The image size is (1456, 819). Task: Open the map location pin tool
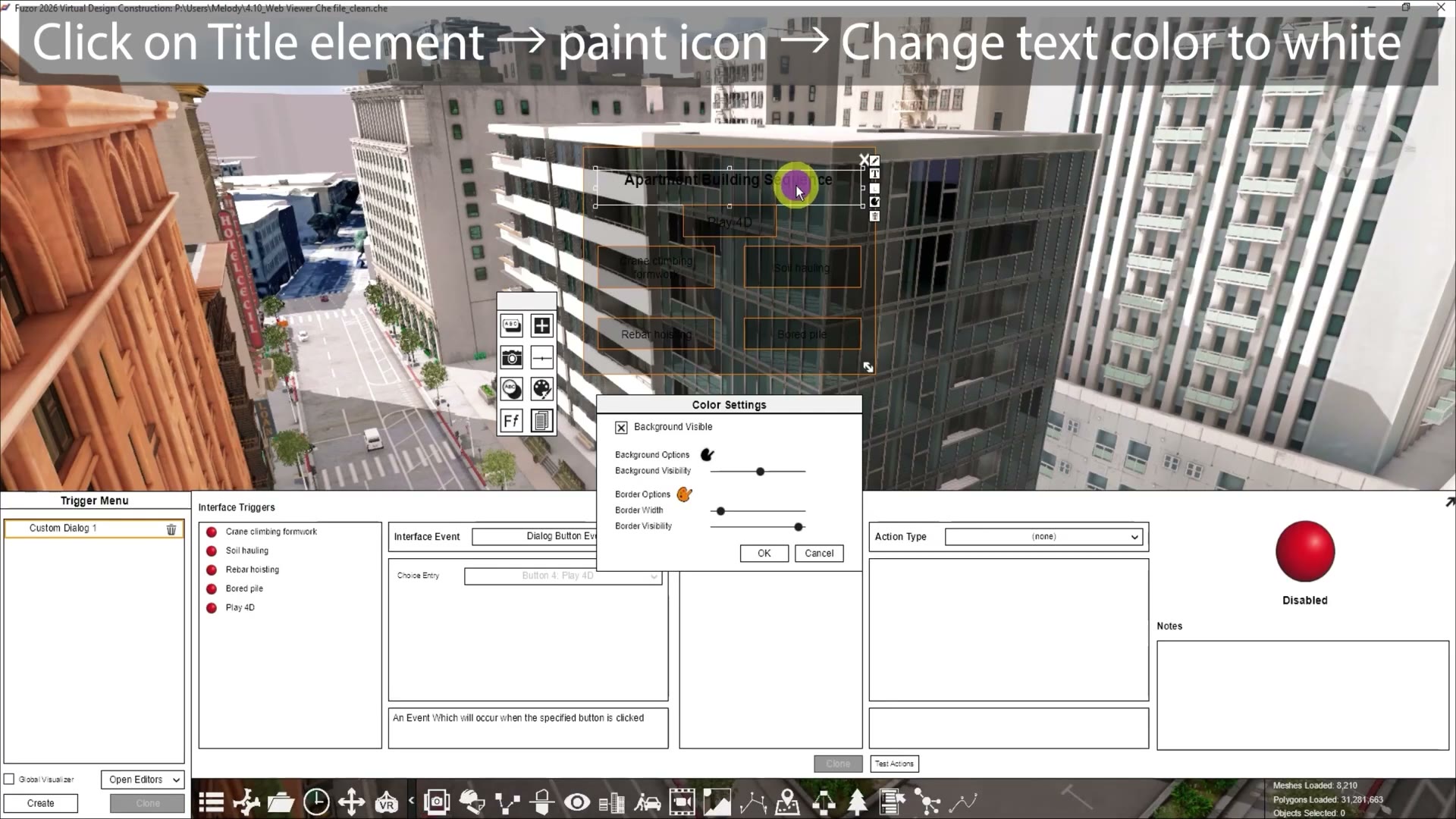(788, 802)
